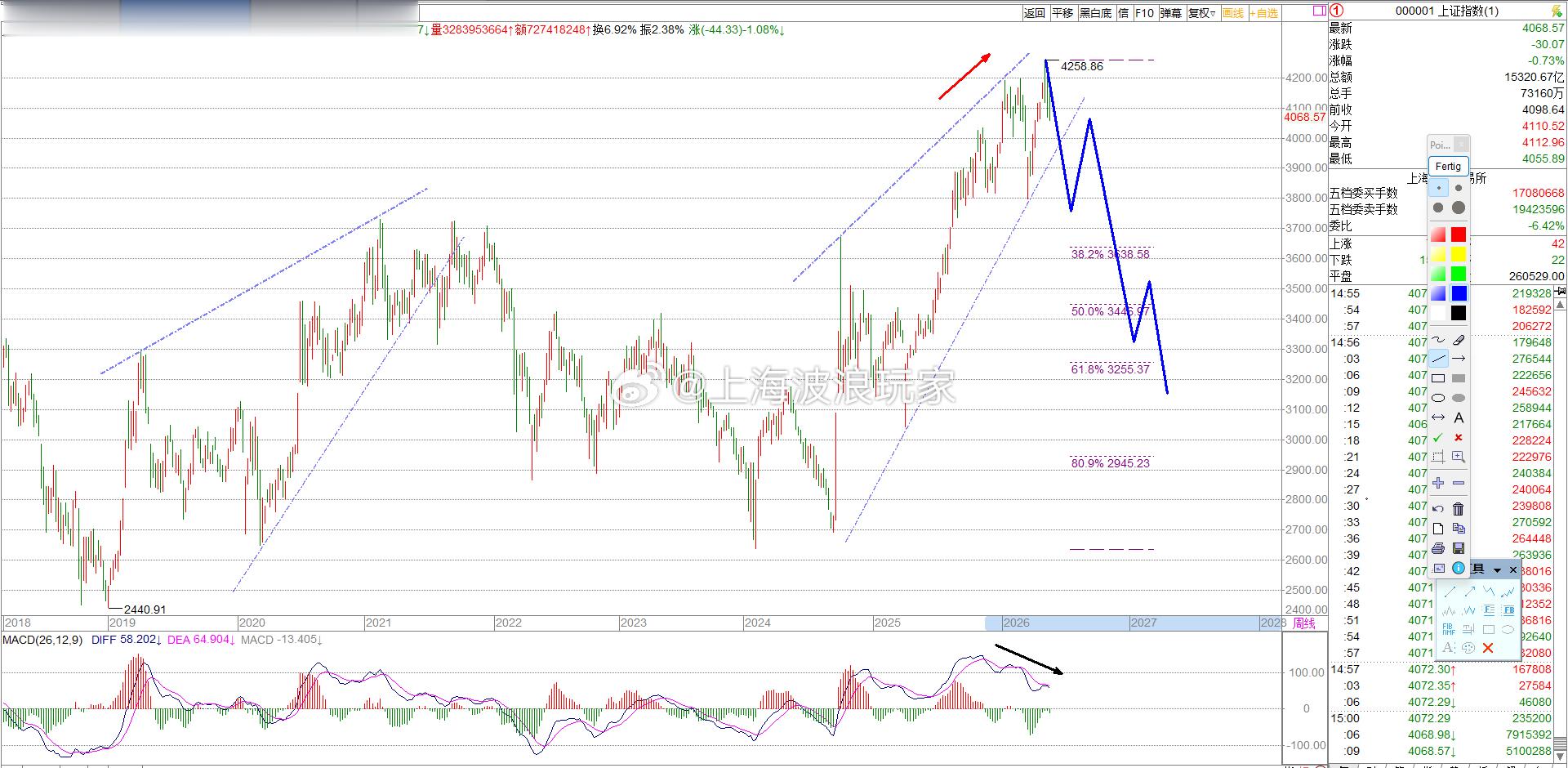Click the Fertig button in drawing palette
Viewport: 1568px width, 768px height.
tap(1448, 166)
